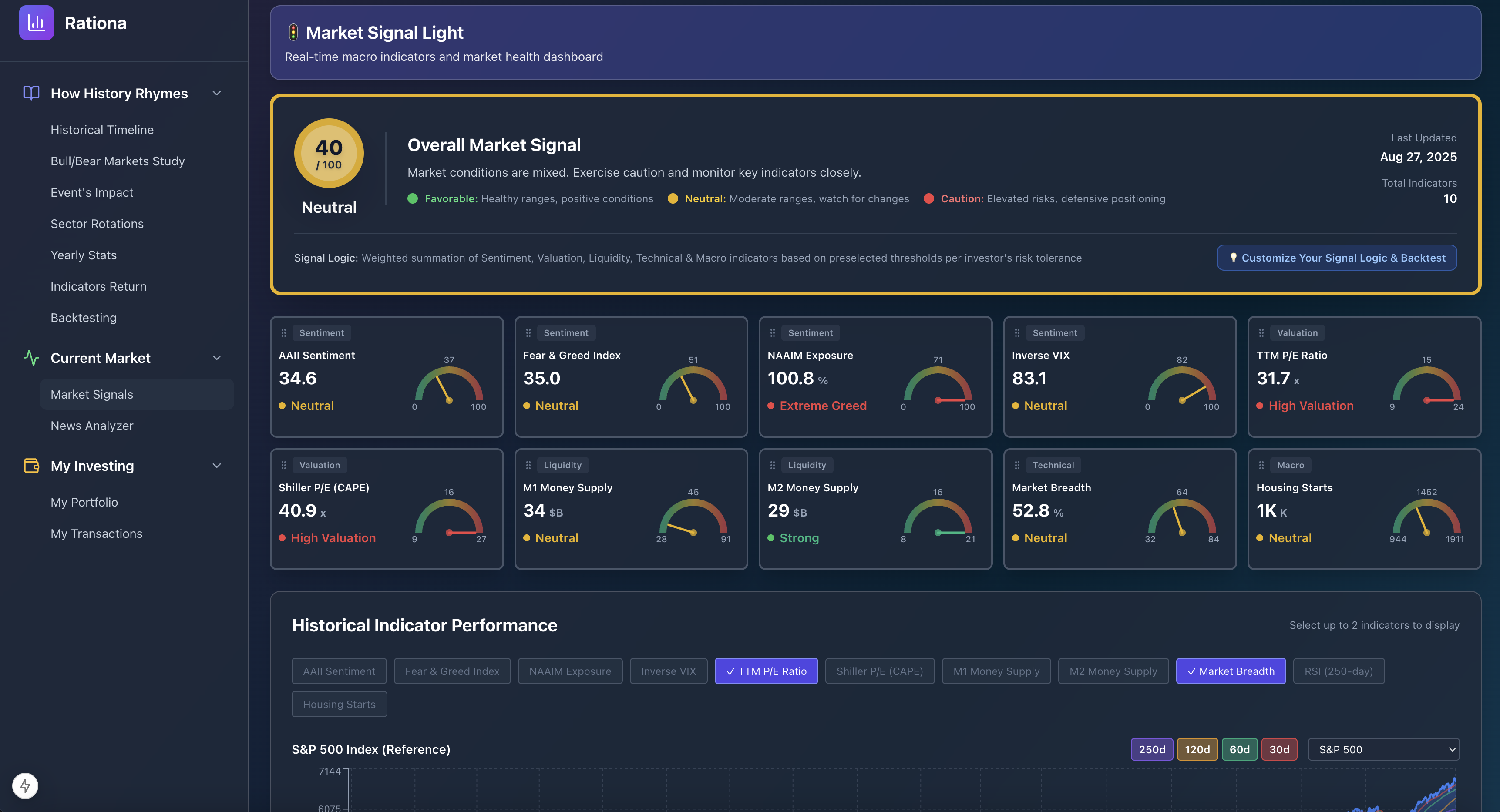The height and width of the screenshot is (812, 1500).
Task: Collapse the My Investing section
Action: point(216,465)
